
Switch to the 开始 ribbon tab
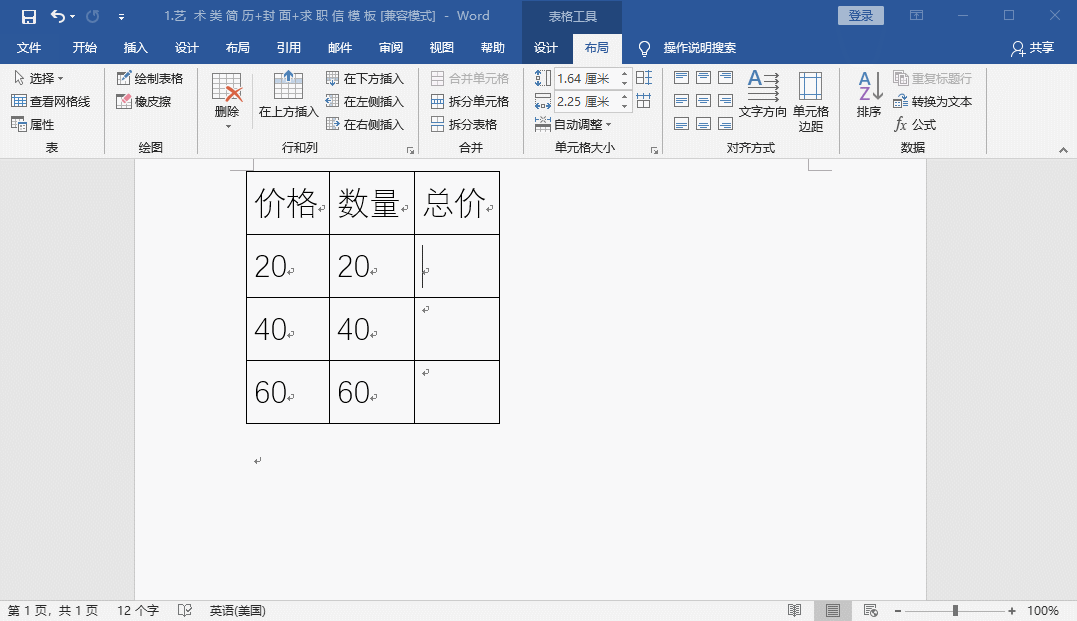(x=84, y=47)
